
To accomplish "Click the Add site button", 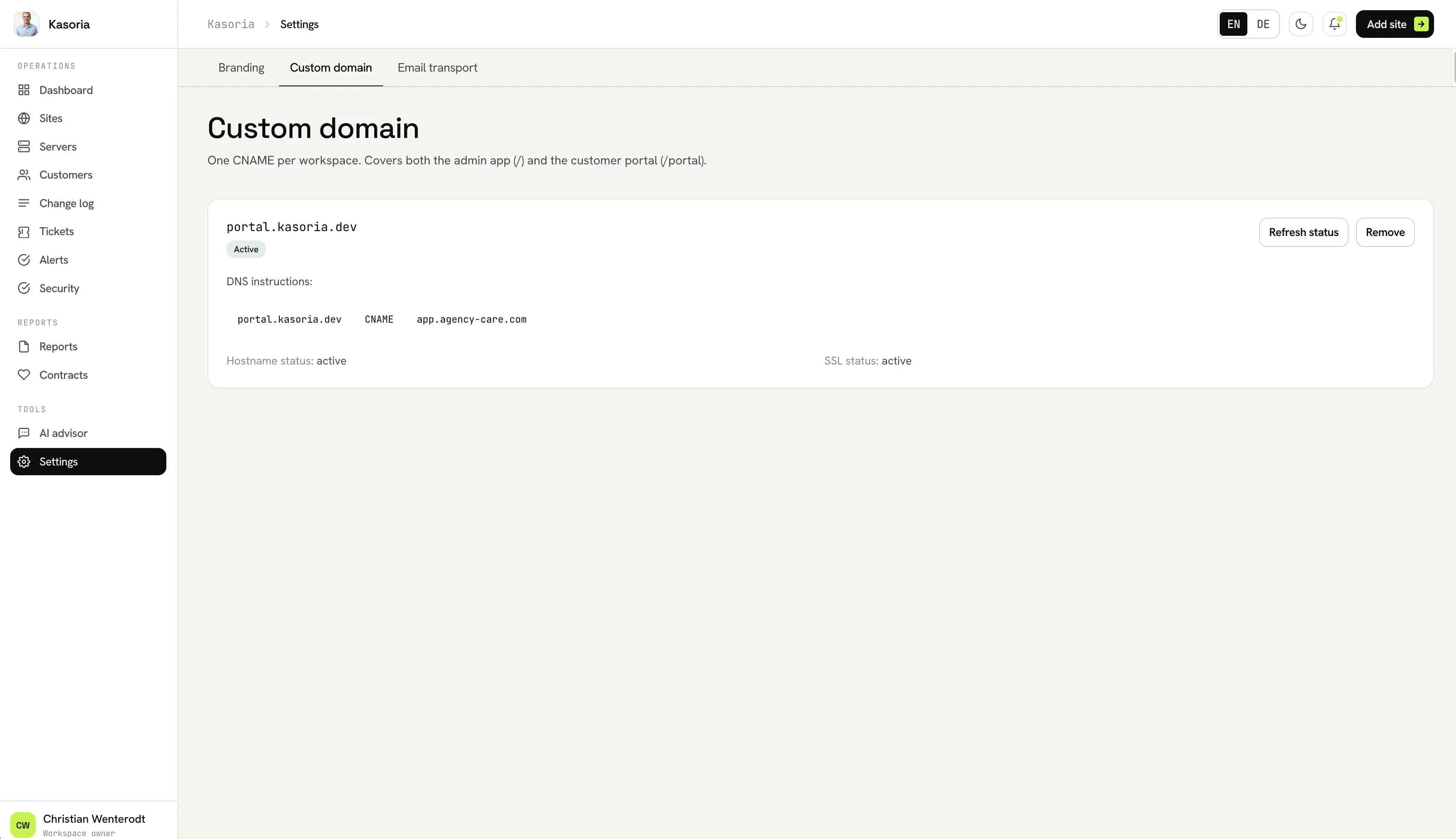I will [x=1394, y=24].
